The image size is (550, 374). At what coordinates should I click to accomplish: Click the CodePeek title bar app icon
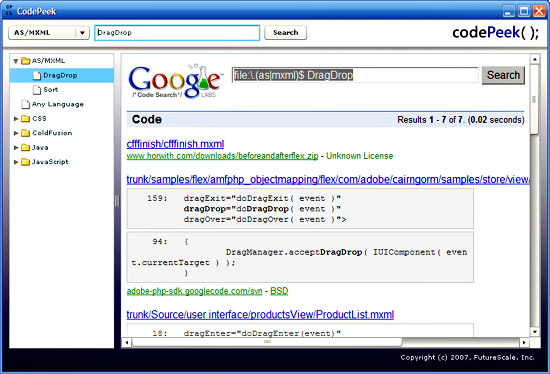click(x=9, y=11)
